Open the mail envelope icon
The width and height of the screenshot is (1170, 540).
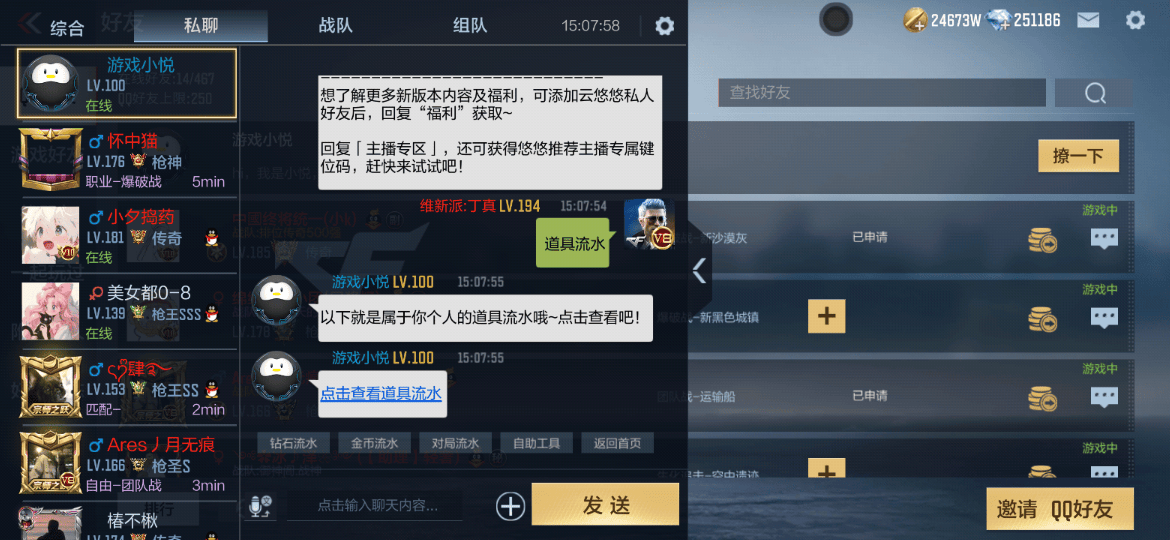point(1088,20)
